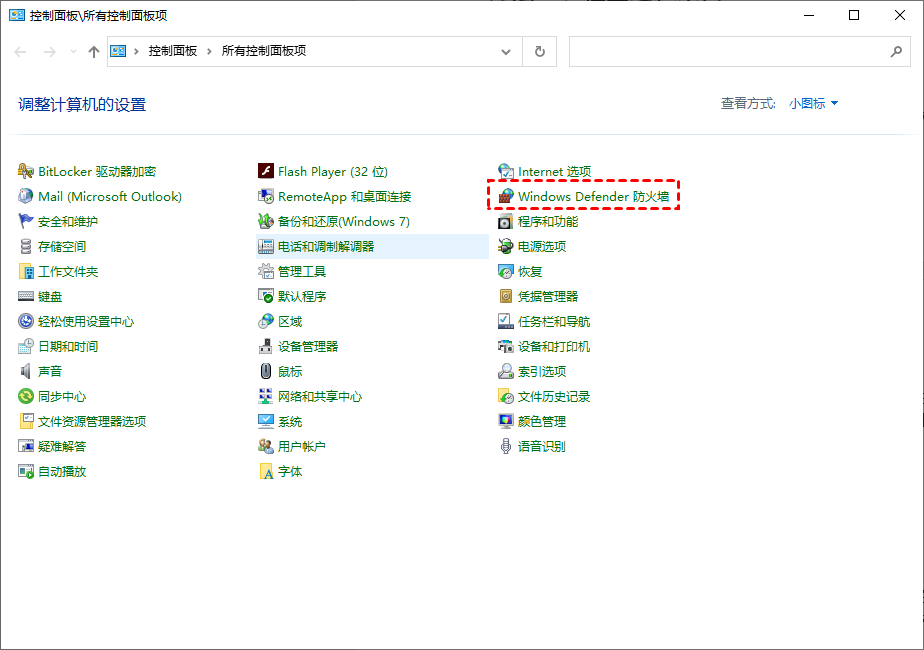Screen dimensions: 924x650
Task: Open 网络和共享中心
Action: [x=318, y=396]
